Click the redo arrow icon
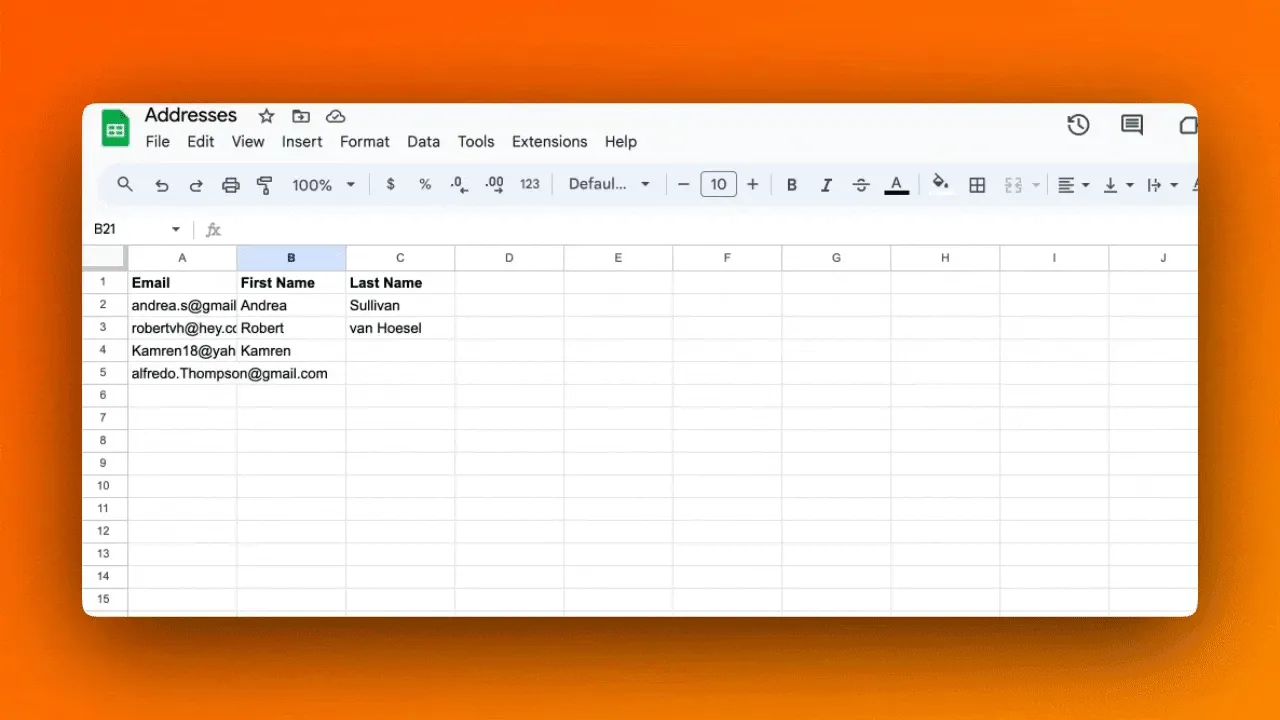1280x720 pixels. click(x=196, y=185)
